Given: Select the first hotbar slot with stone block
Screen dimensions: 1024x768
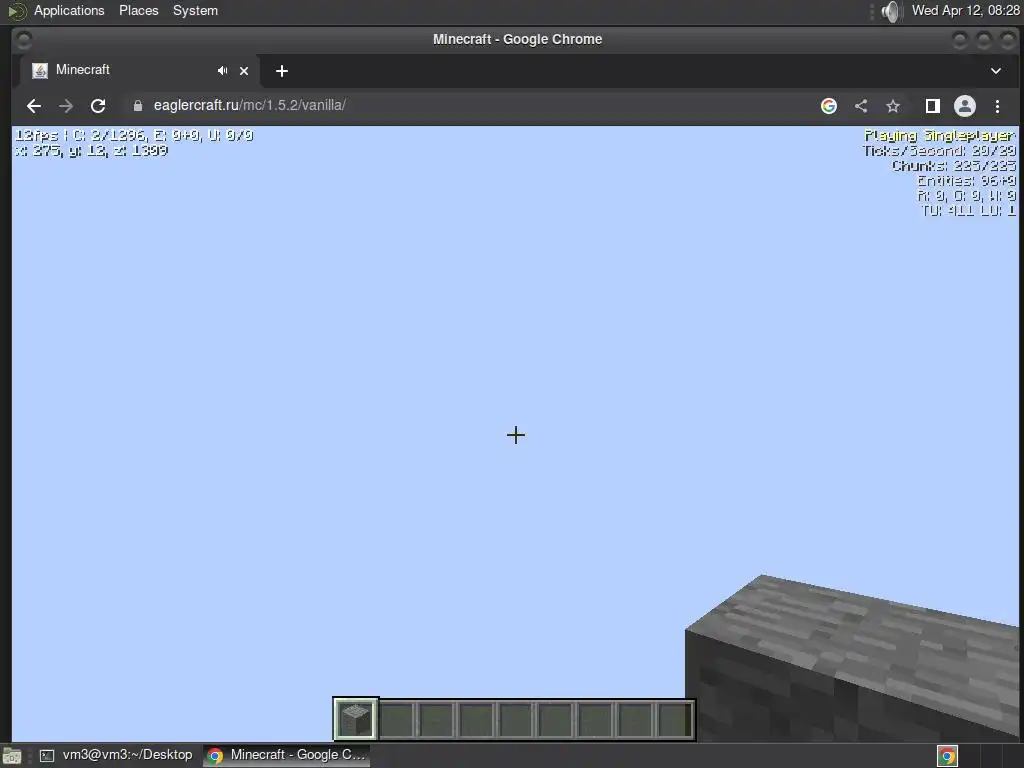Looking at the screenshot, I should pyautogui.click(x=356, y=719).
